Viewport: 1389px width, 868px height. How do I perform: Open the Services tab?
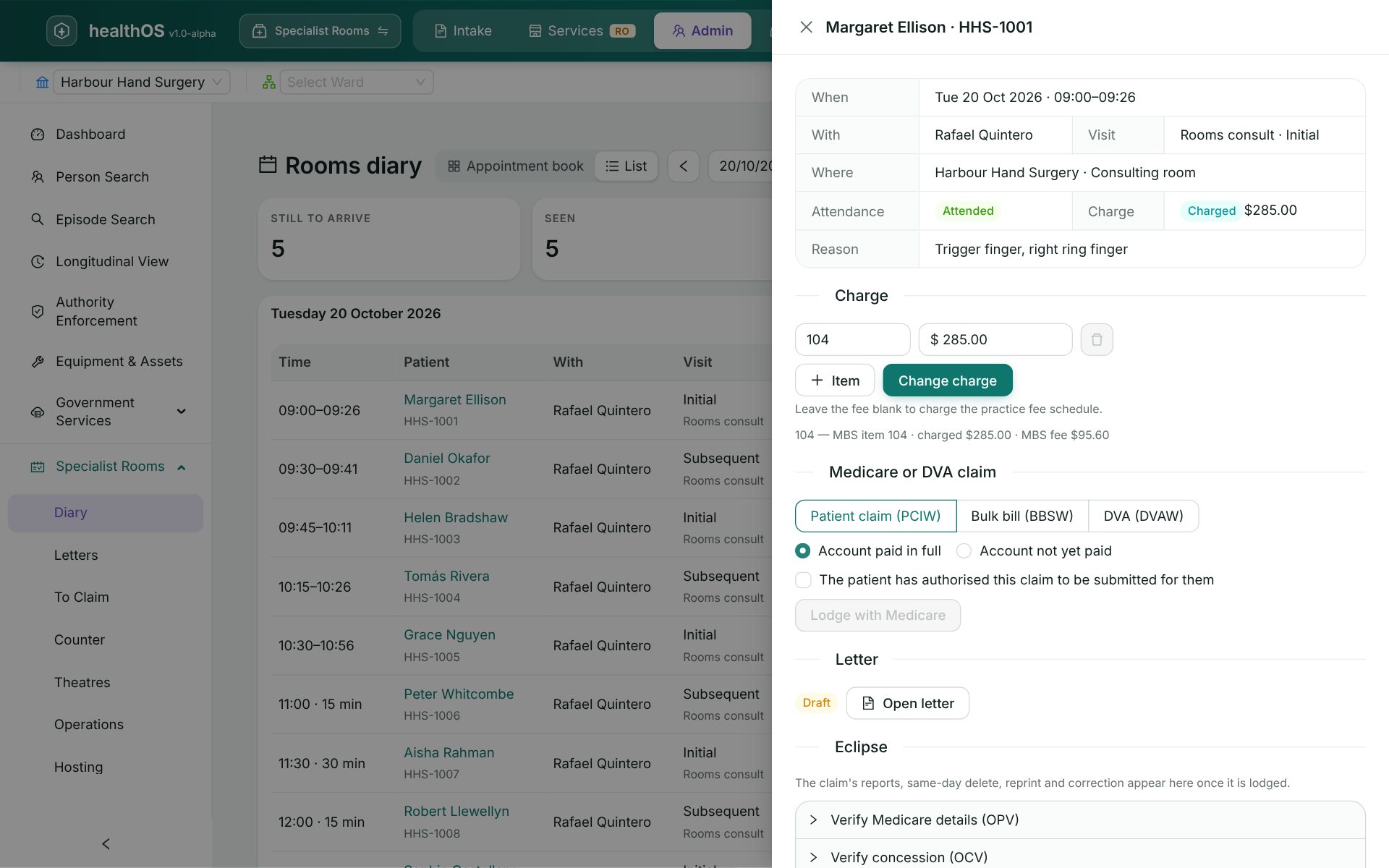pyautogui.click(x=582, y=31)
